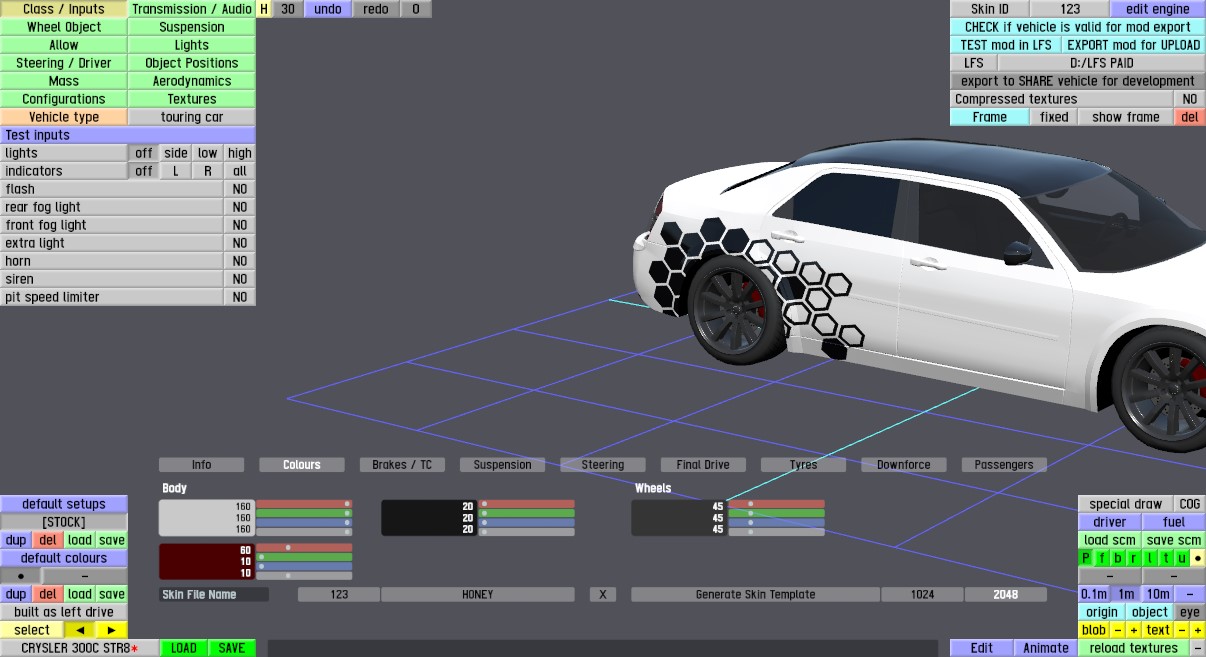1206x657 pixels.
Task: Open the [STOCK] setup selector
Action: tap(64, 522)
